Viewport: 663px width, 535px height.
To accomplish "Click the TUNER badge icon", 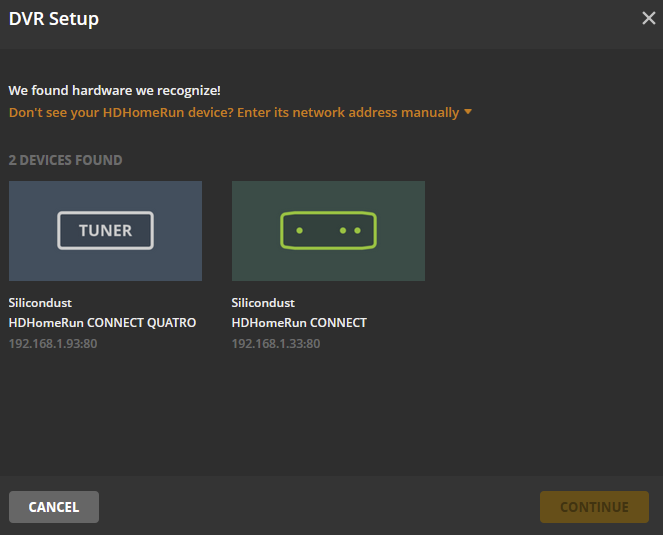I will 105,230.
